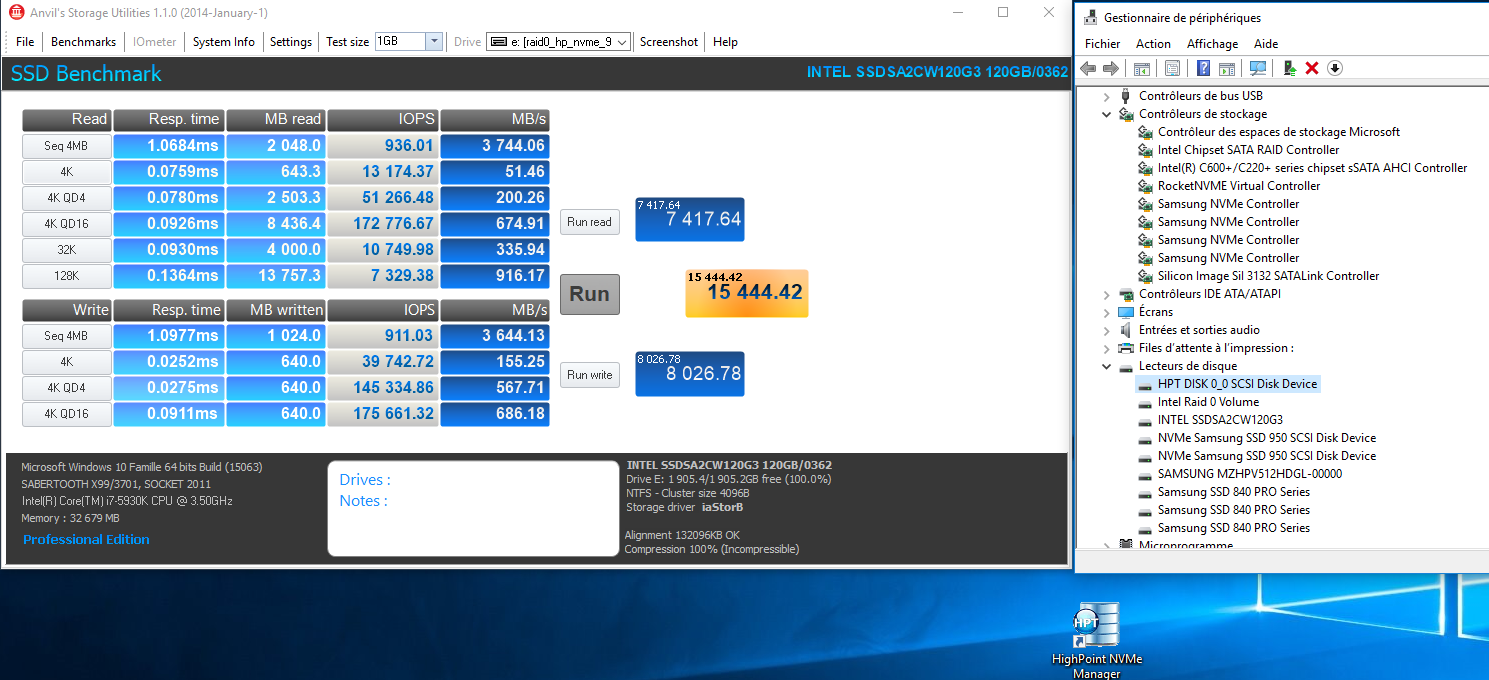Click the Anvil's Storage Utilities title bar icon

[x=17, y=13]
